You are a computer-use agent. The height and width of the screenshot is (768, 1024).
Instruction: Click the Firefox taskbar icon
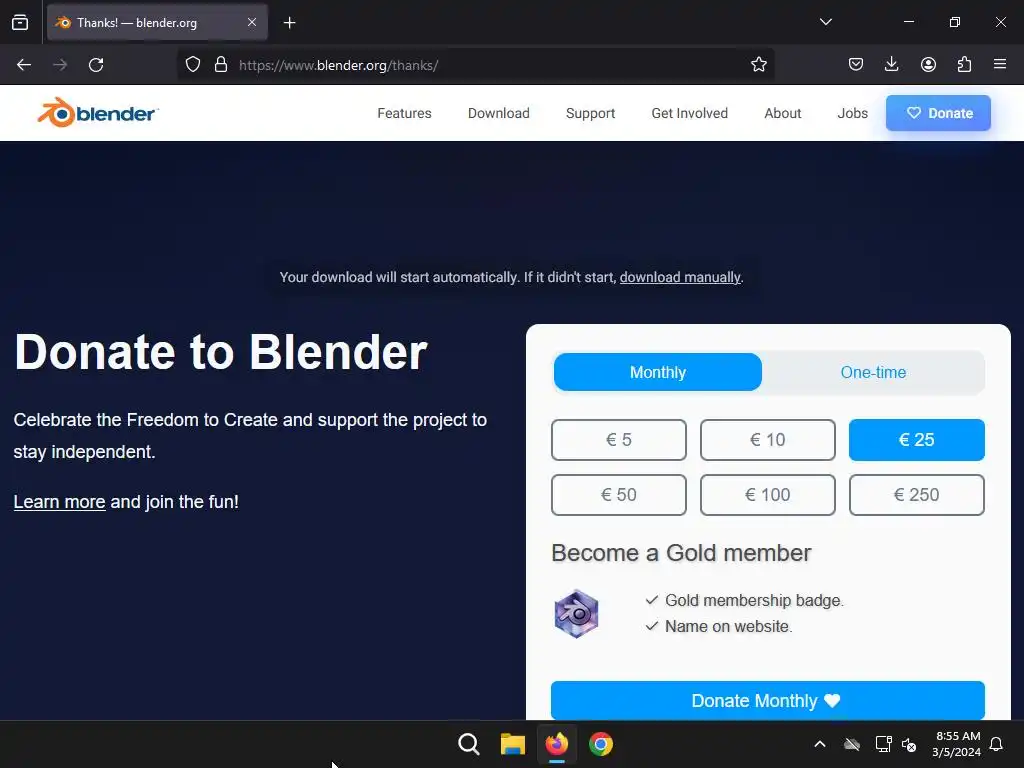pos(556,744)
